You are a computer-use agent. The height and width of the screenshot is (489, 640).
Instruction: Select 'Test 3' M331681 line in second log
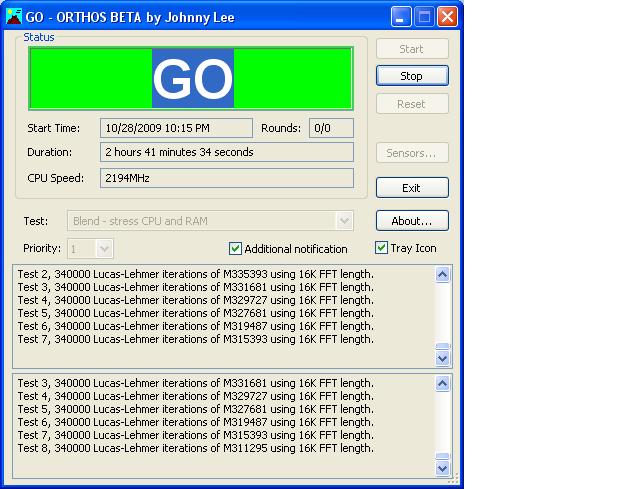pos(196,383)
